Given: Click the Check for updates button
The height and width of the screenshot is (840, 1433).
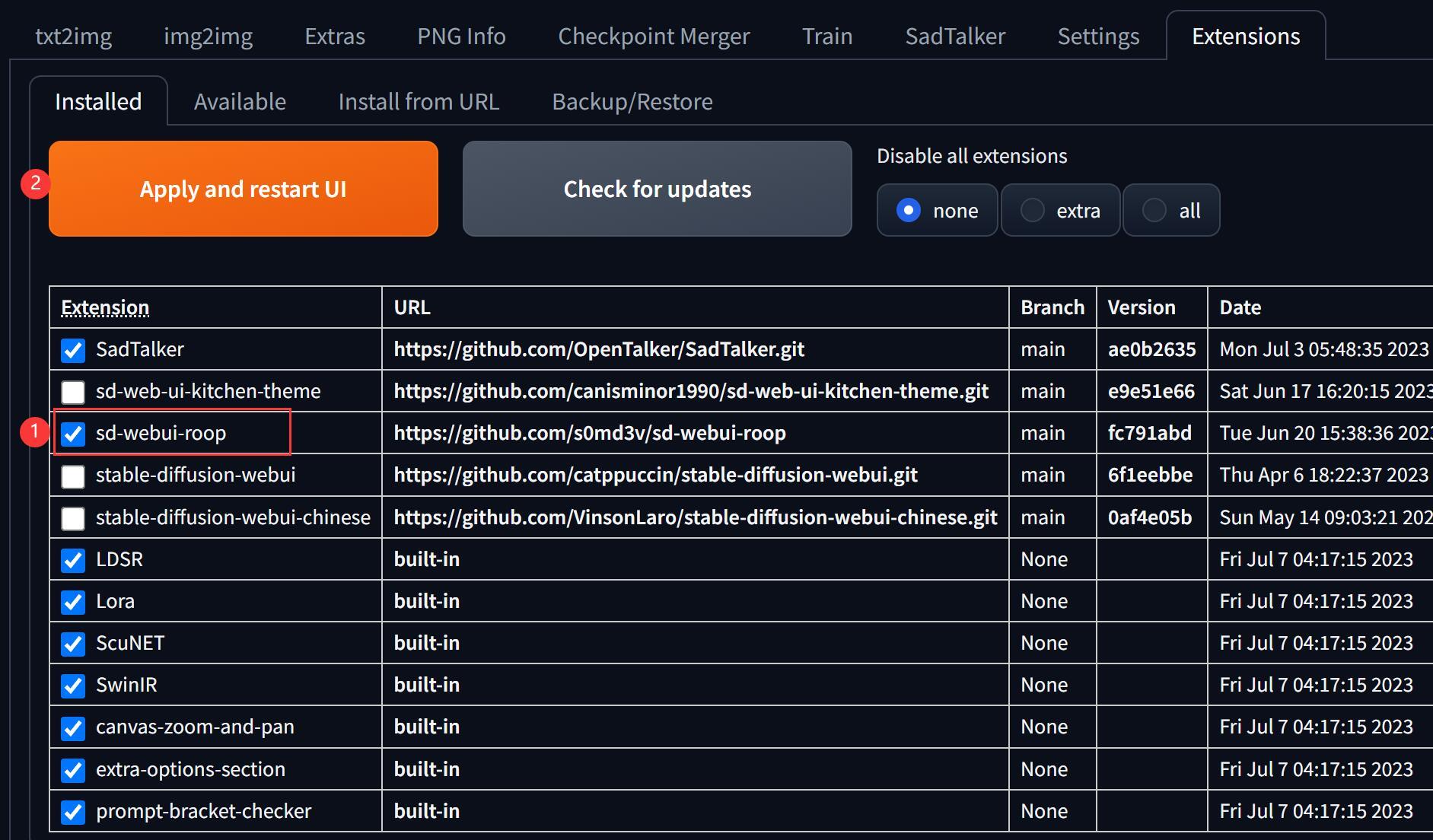Looking at the screenshot, I should [658, 189].
